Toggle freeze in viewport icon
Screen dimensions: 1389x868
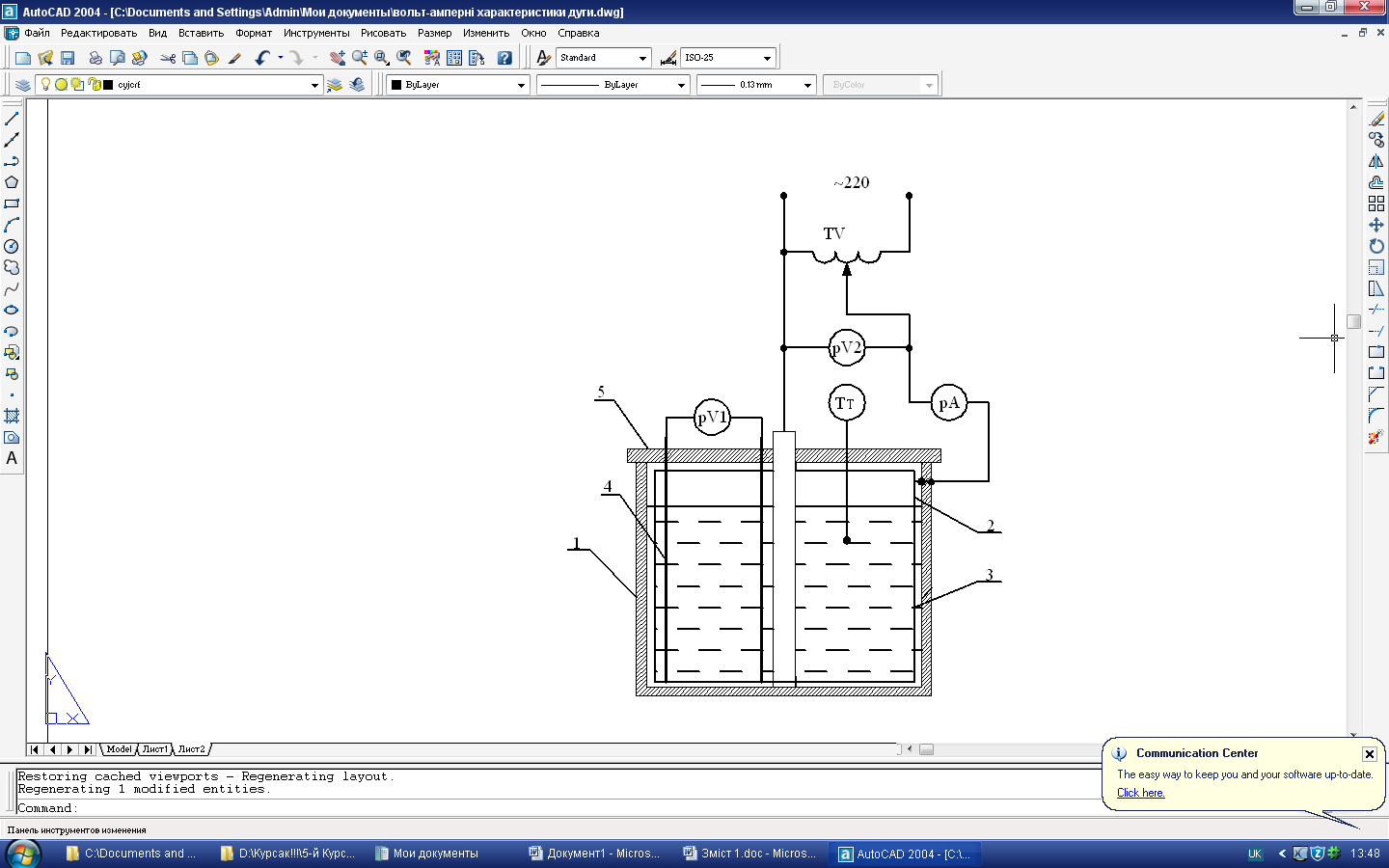click(77, 84)
